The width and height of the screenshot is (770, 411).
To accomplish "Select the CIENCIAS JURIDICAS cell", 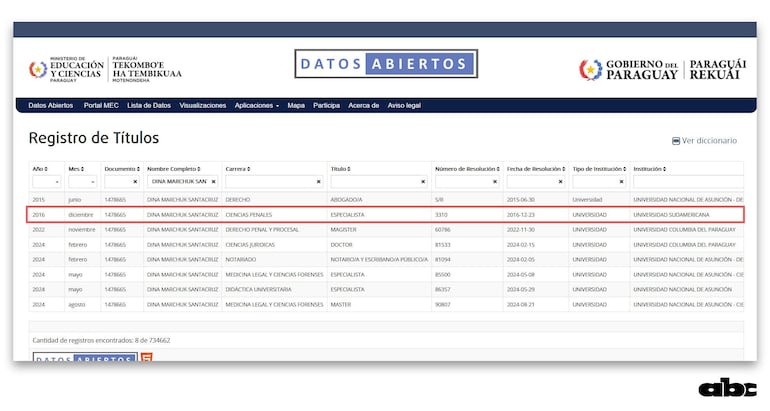I will coord(250,245).
